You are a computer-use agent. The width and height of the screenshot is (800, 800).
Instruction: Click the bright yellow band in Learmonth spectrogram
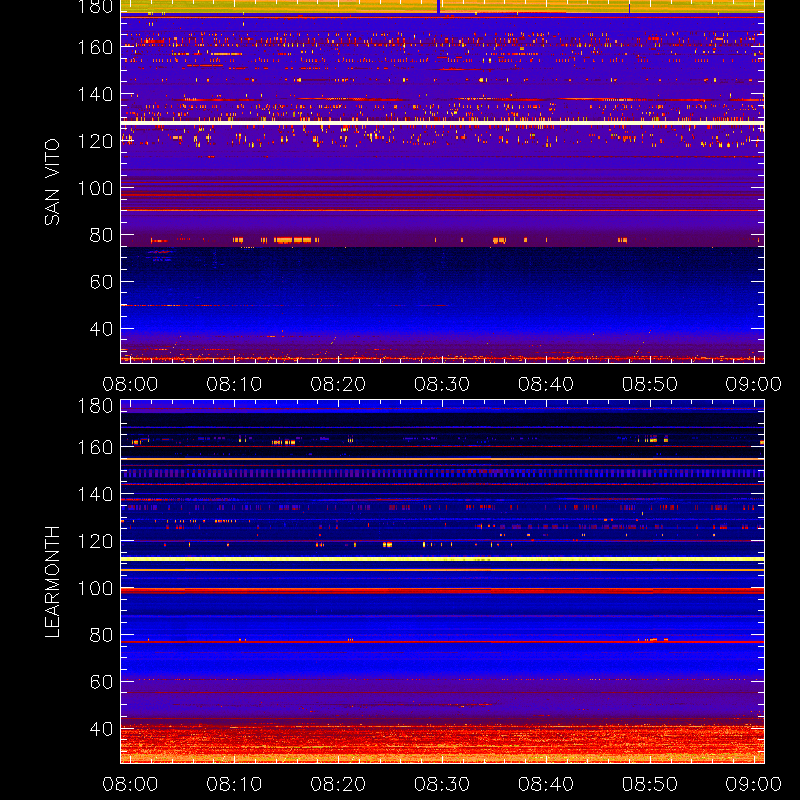442,559
